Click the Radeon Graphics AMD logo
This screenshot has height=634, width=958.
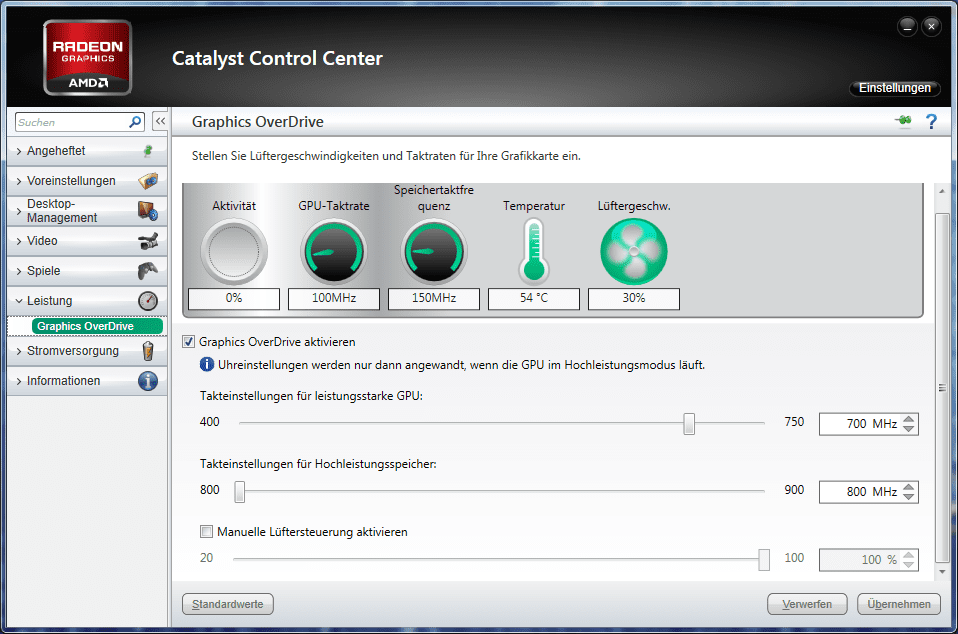87,57
